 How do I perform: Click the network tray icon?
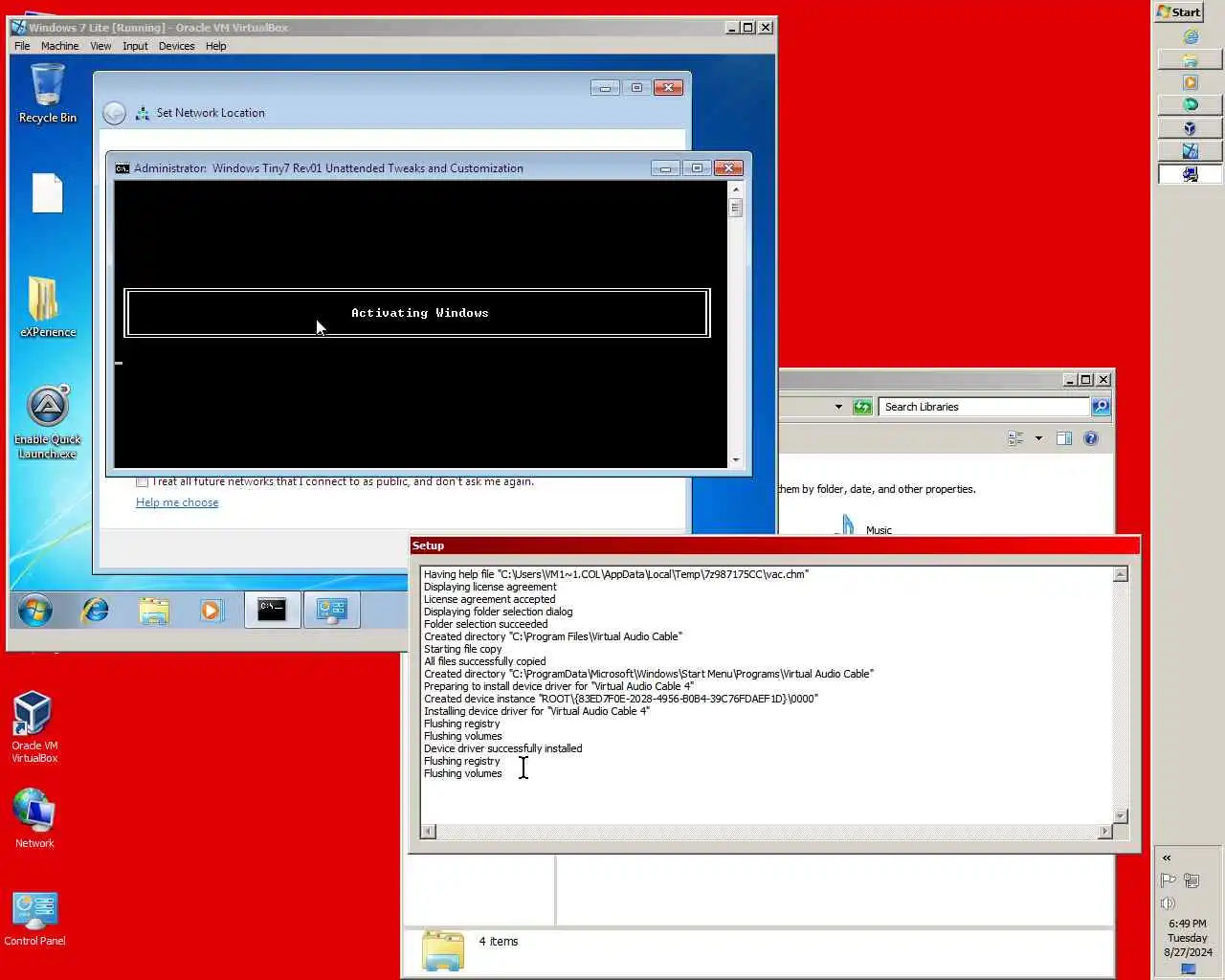click(x=1192, y=880)
